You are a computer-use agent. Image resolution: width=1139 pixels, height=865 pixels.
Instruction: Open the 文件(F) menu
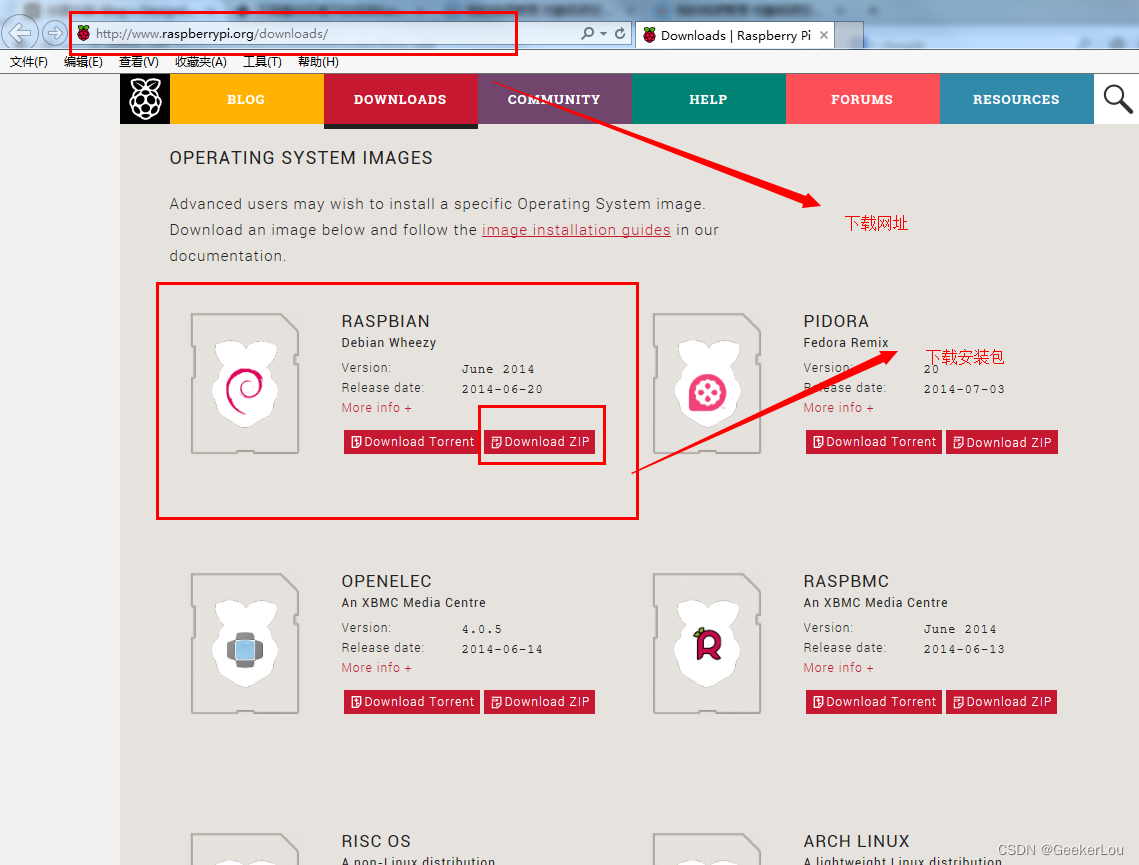29,62
